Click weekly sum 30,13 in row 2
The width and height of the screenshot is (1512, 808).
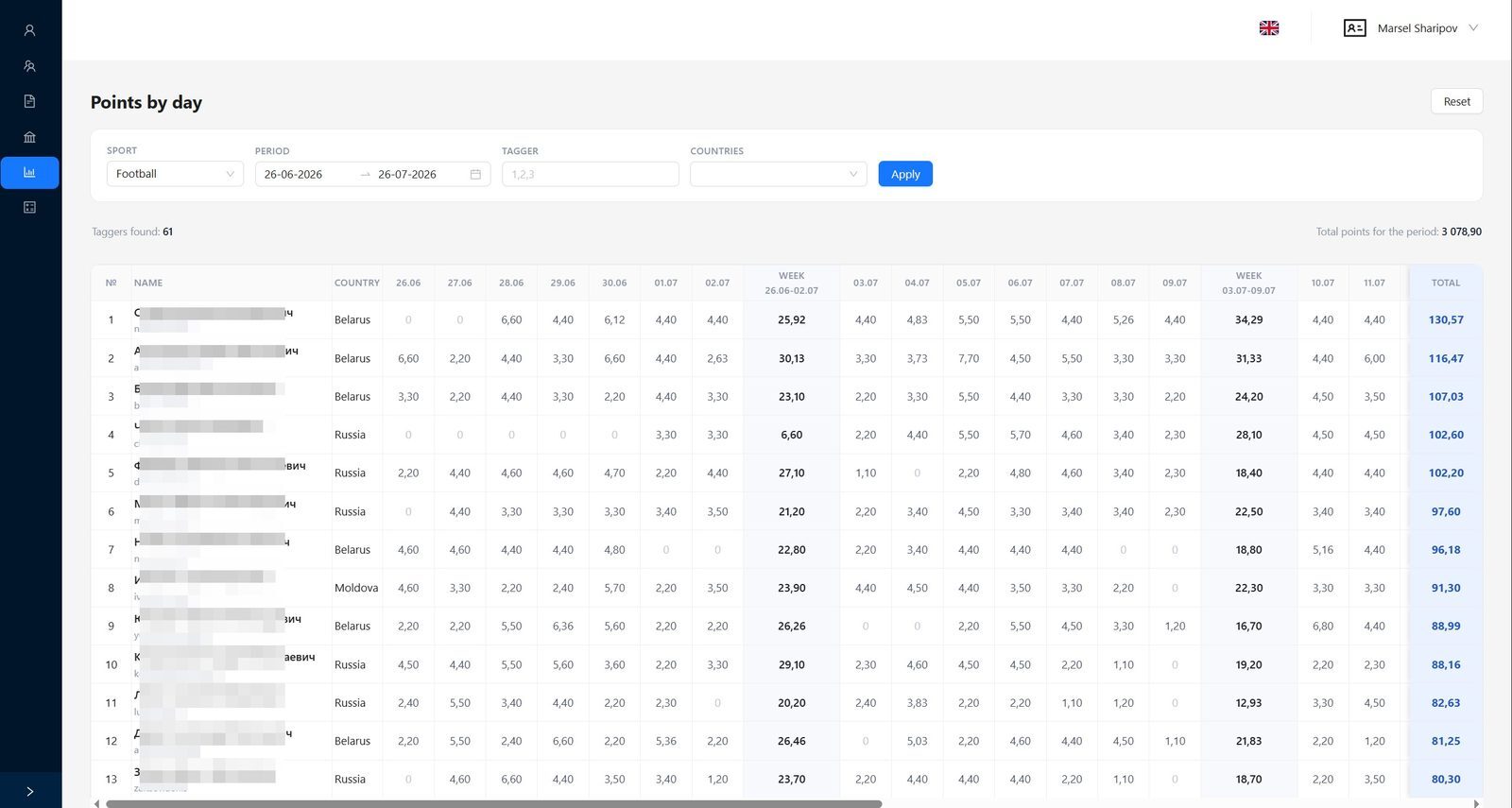point(792,358)
